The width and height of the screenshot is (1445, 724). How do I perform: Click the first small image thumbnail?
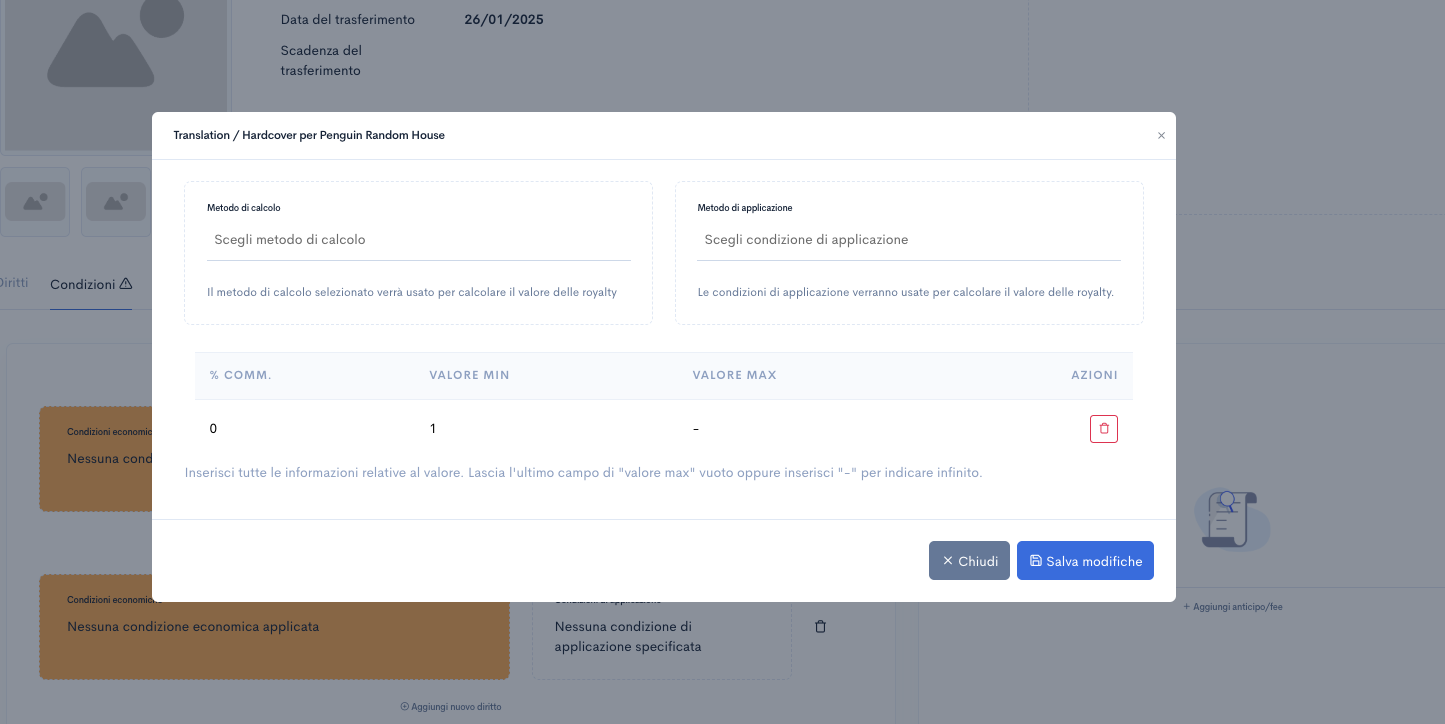pos(35,202)
